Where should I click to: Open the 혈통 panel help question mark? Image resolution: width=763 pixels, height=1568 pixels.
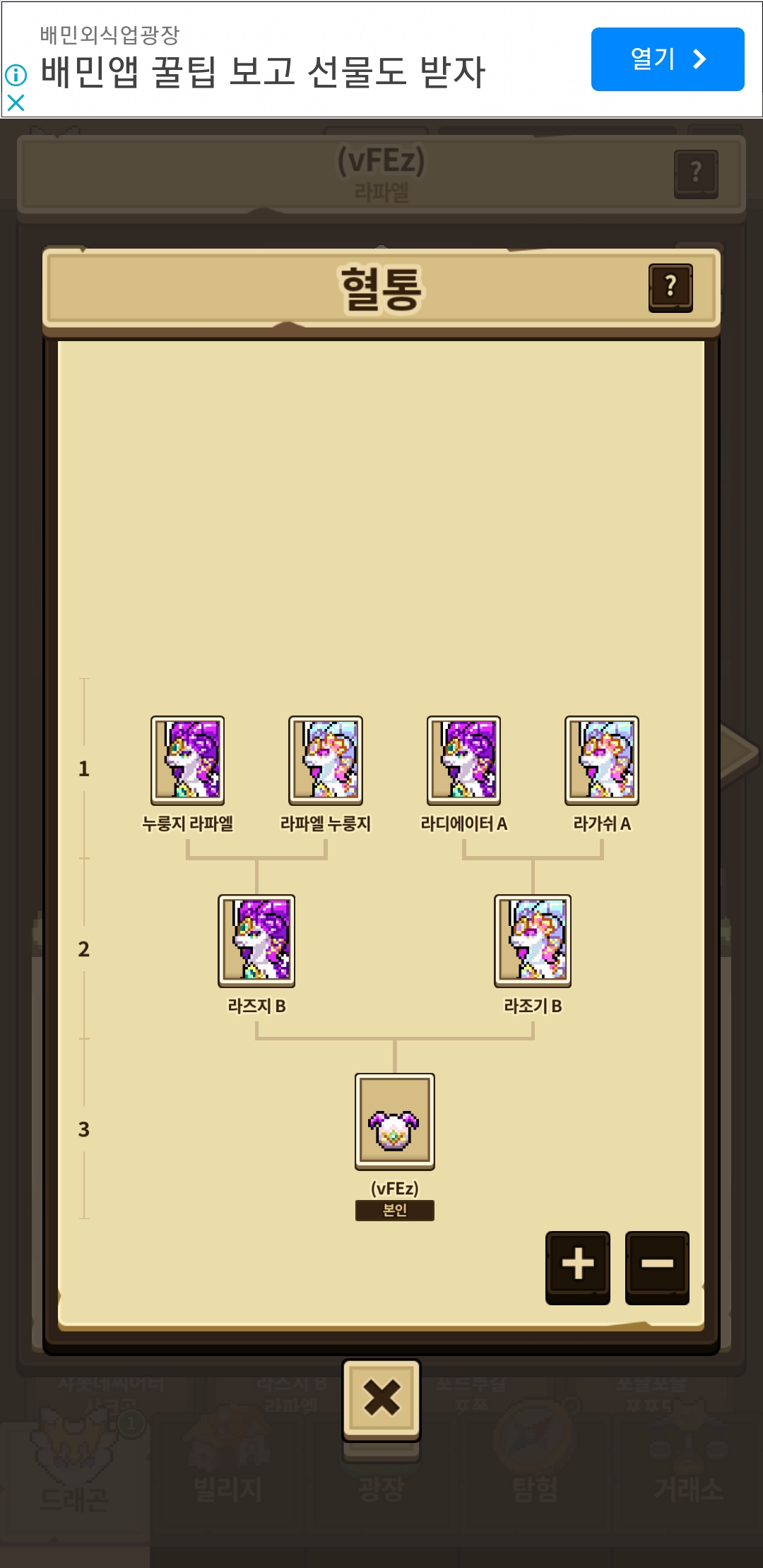tap(670, 287)
